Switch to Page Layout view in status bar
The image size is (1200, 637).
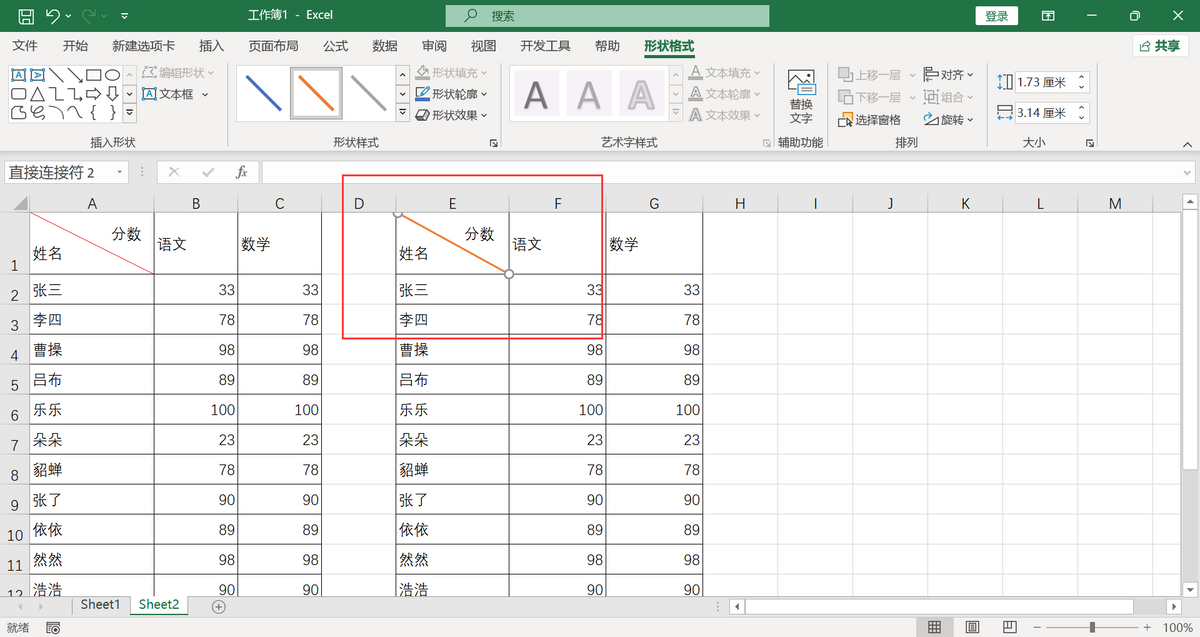[972, 627]
